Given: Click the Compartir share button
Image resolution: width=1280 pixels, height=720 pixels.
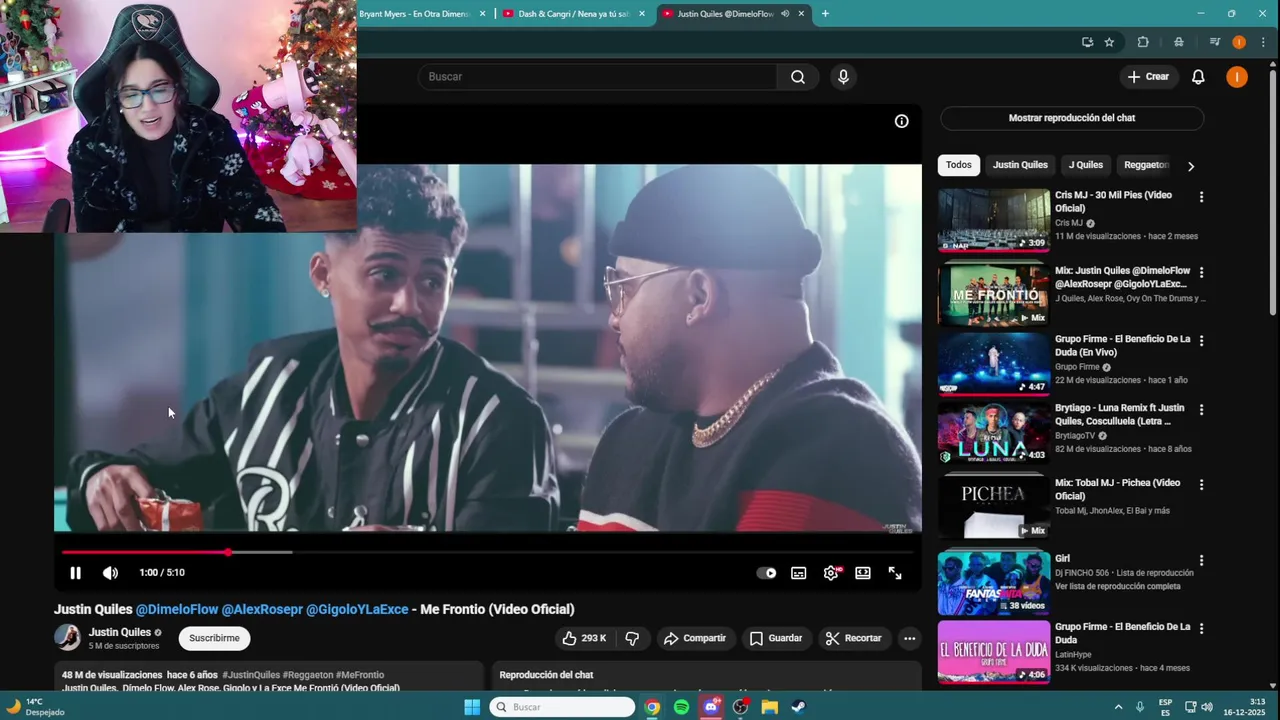Looking at the screenshot, I should pyautogui.click(x=695, y=638).
